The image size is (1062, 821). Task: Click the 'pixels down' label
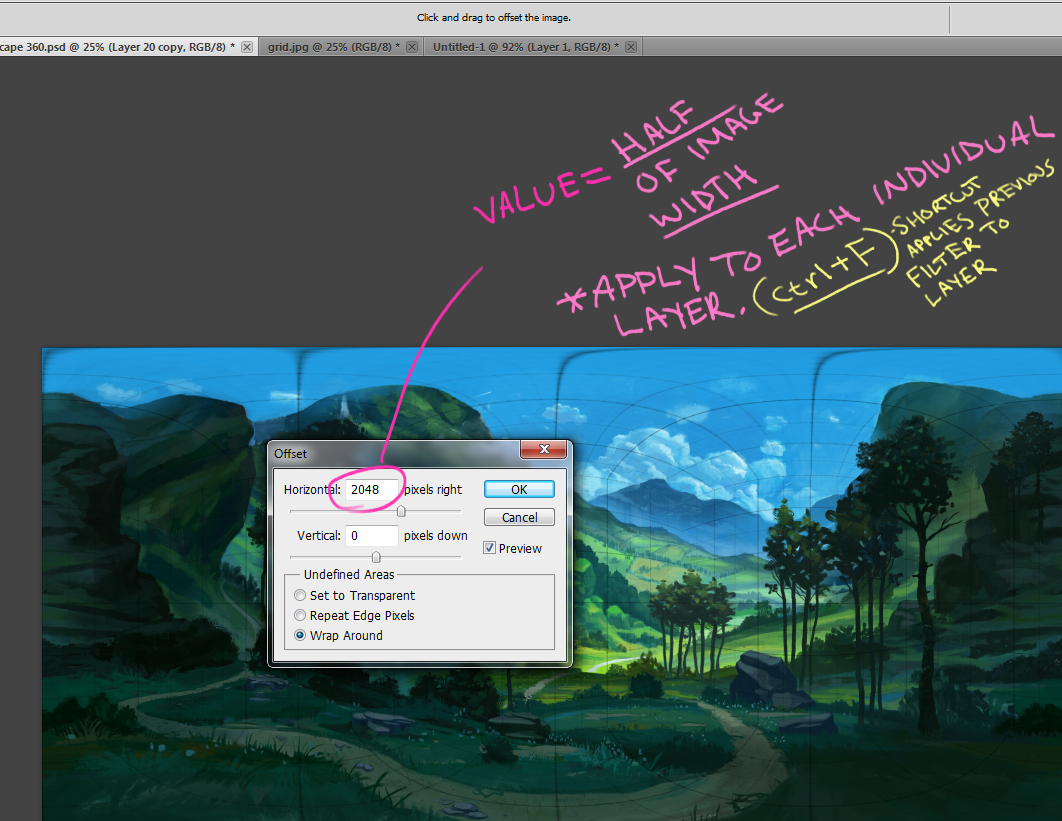click(x=436, y=536)
